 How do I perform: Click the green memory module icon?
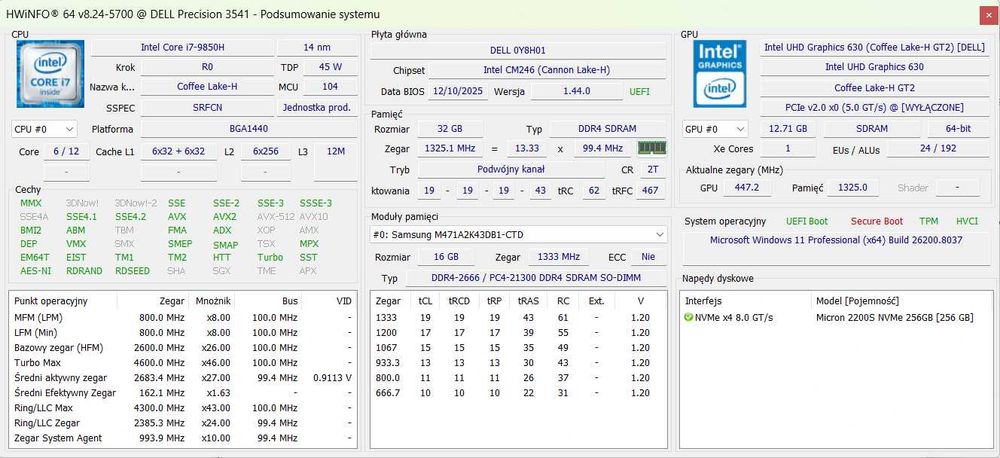click(652, 148)
